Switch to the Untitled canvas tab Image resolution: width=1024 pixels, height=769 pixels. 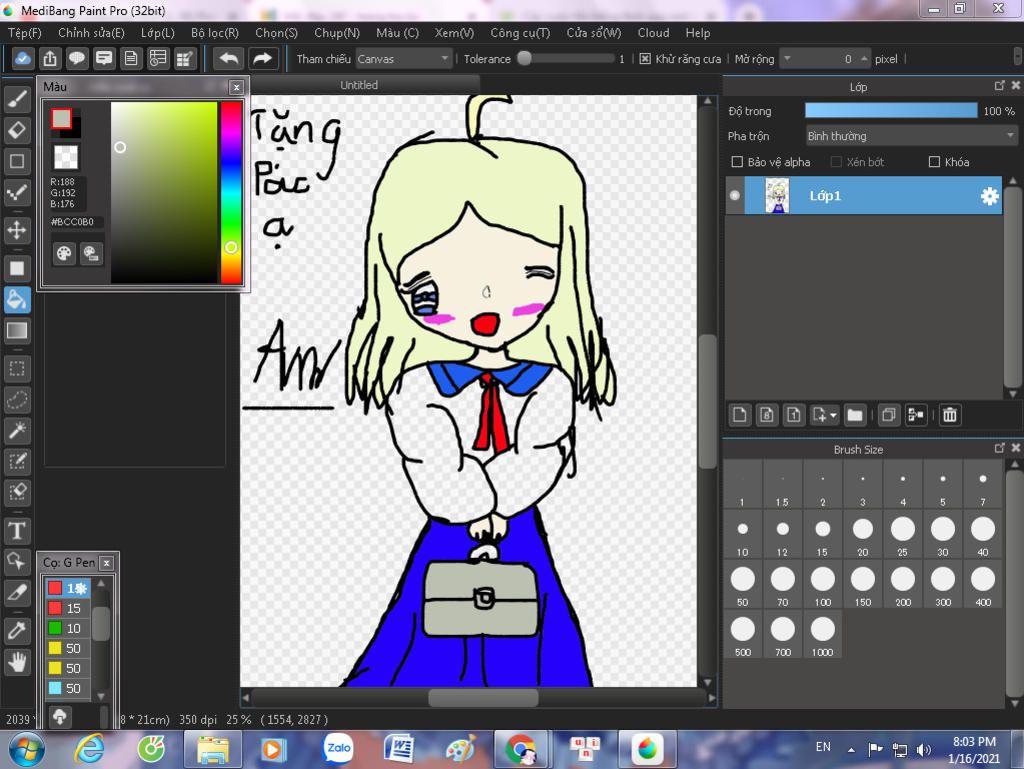359,85
